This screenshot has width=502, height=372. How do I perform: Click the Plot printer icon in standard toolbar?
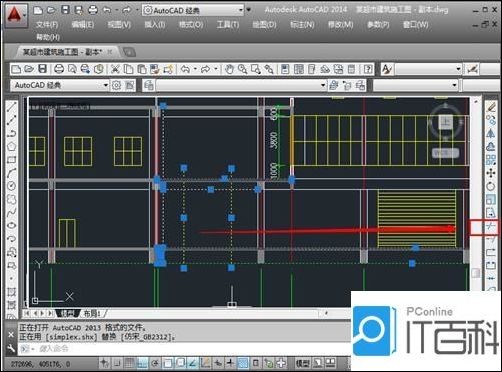[59, 69]
